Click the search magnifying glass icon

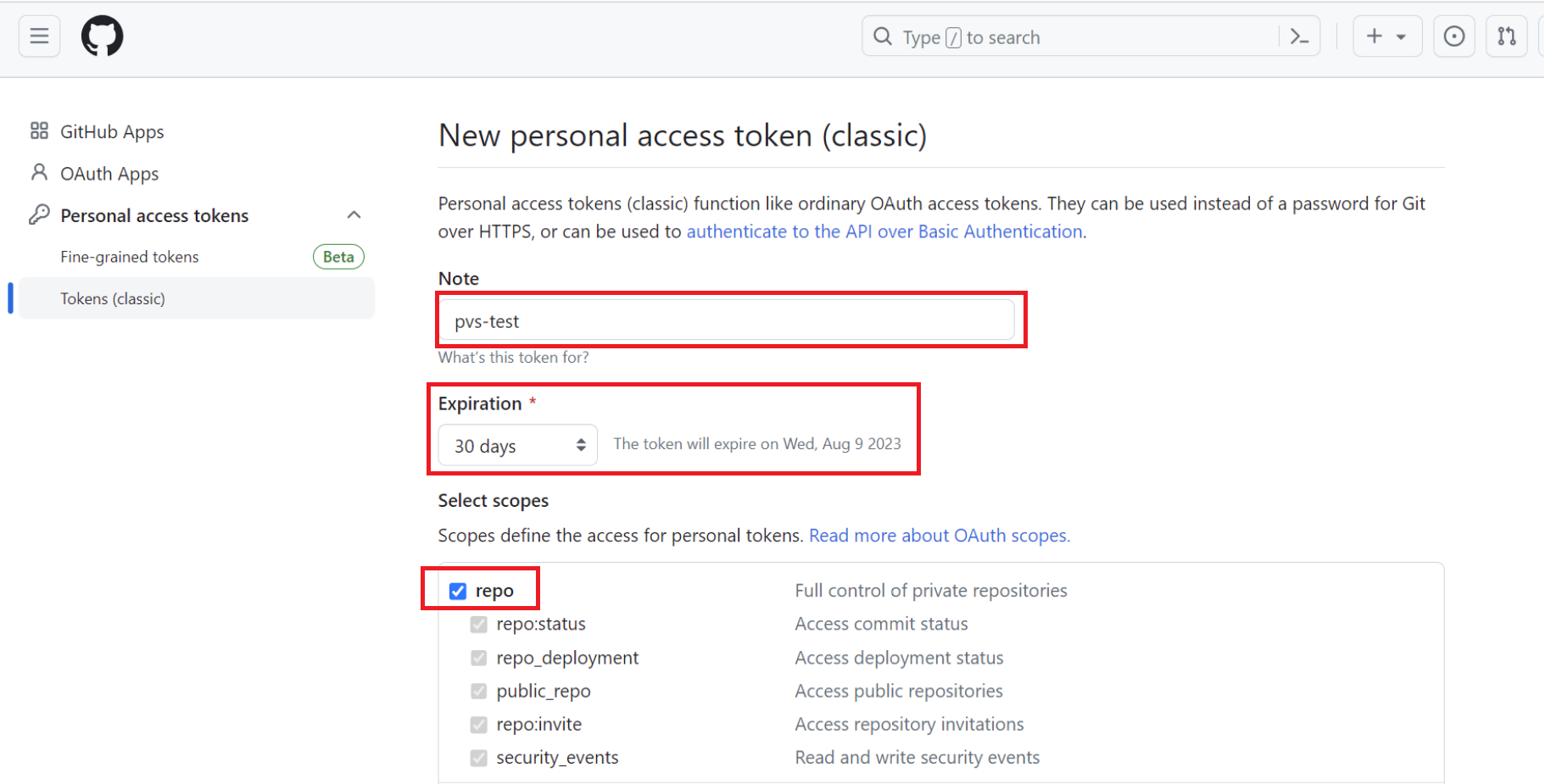(882, 36)
